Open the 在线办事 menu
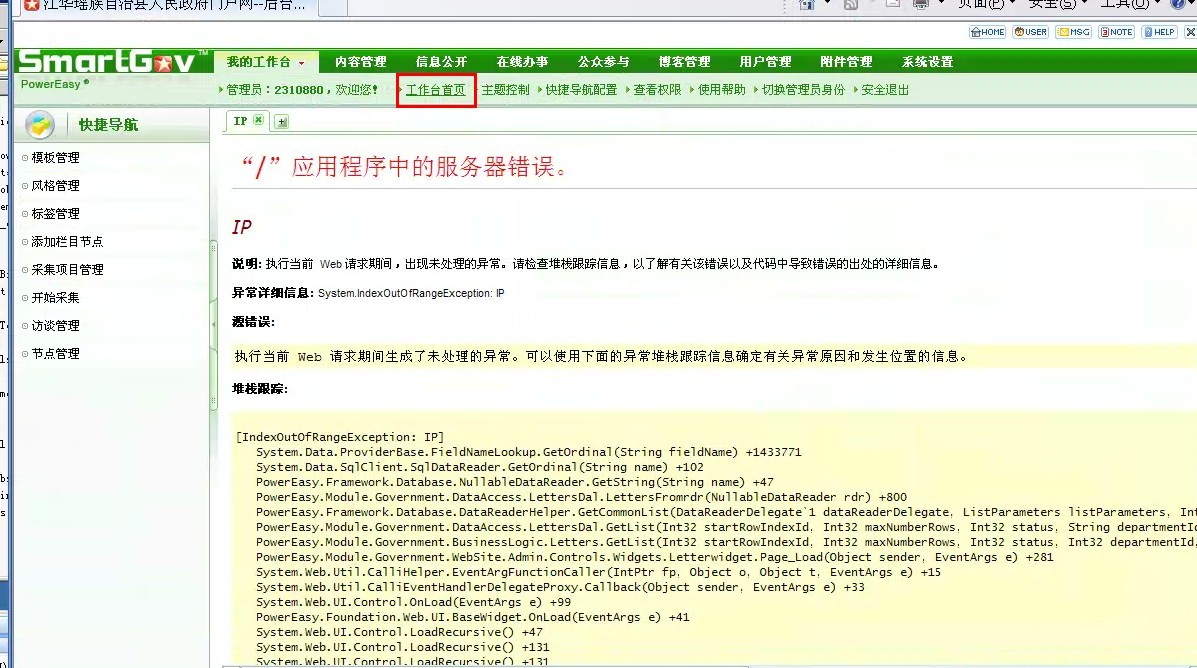Image resolution: width=1197 pixels, height=668 pixels. click(x=522, y=62)
